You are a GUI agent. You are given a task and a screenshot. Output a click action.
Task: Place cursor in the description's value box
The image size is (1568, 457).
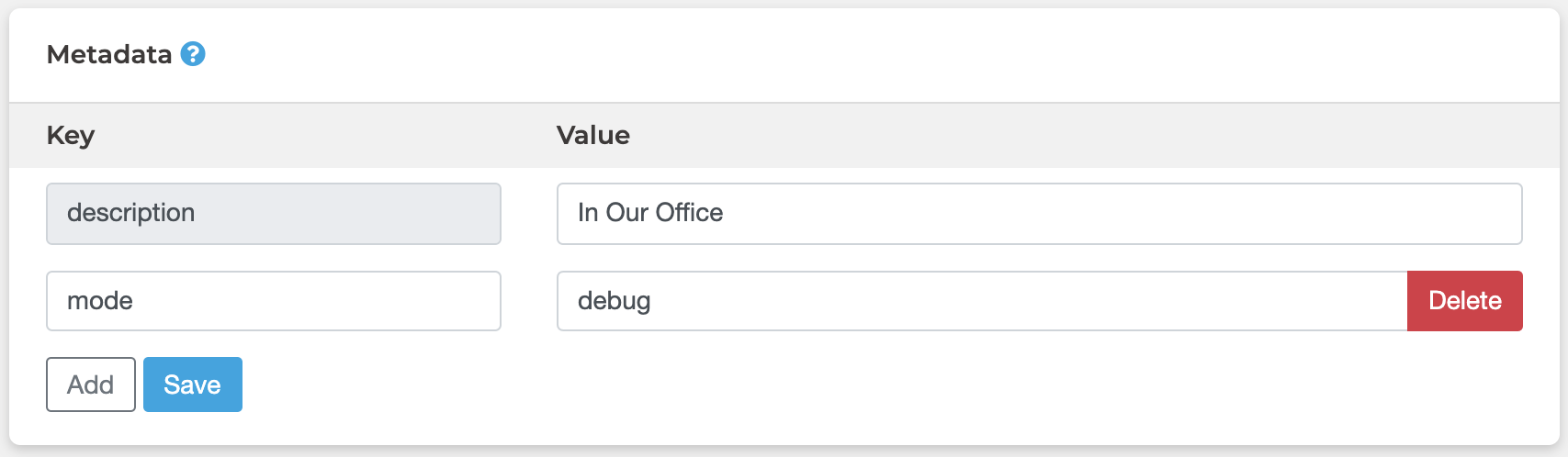pyautogui.click(x=1039, y=214)
